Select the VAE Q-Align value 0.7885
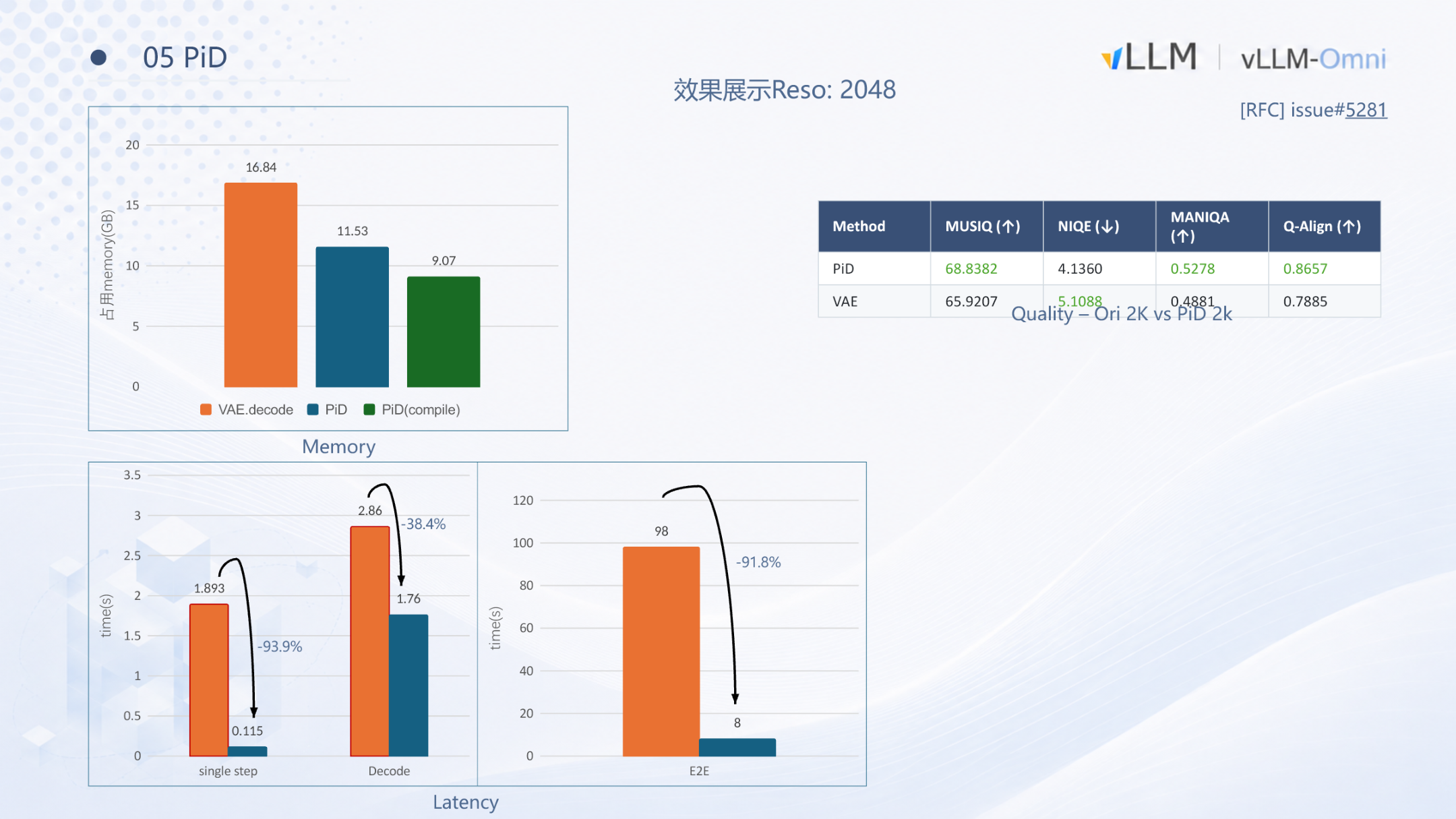Screen dimensions: 1456x819 [1305, 301]
